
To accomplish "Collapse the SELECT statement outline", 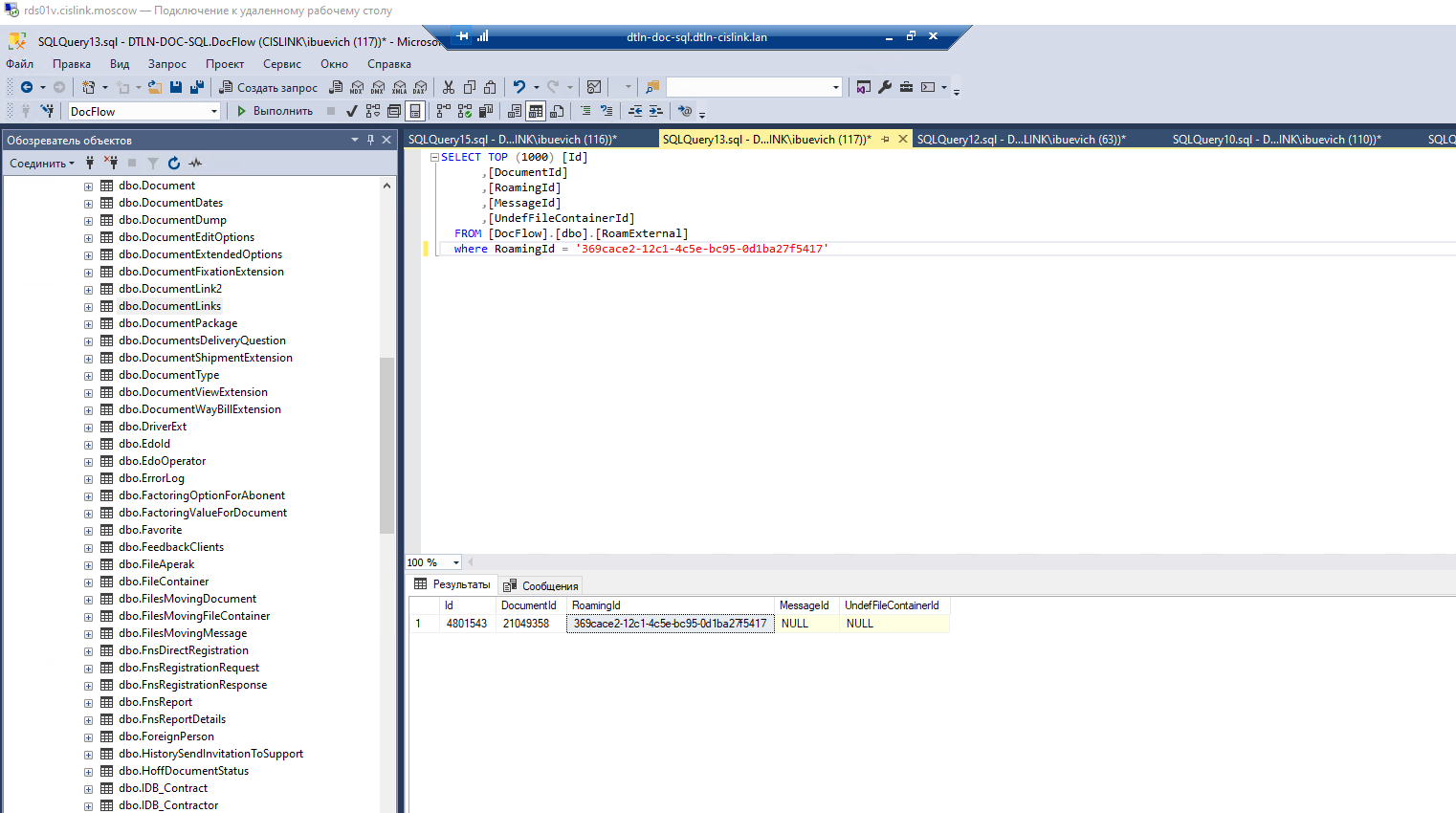I will [x=434, y=157].
